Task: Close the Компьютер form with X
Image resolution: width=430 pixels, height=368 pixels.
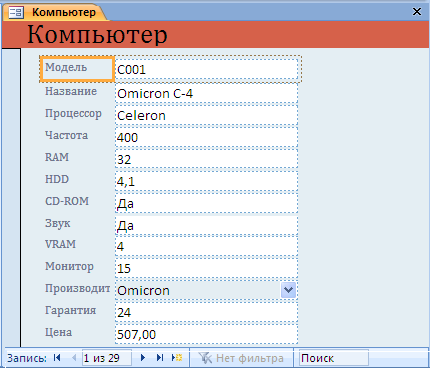Action: point(417,12)
